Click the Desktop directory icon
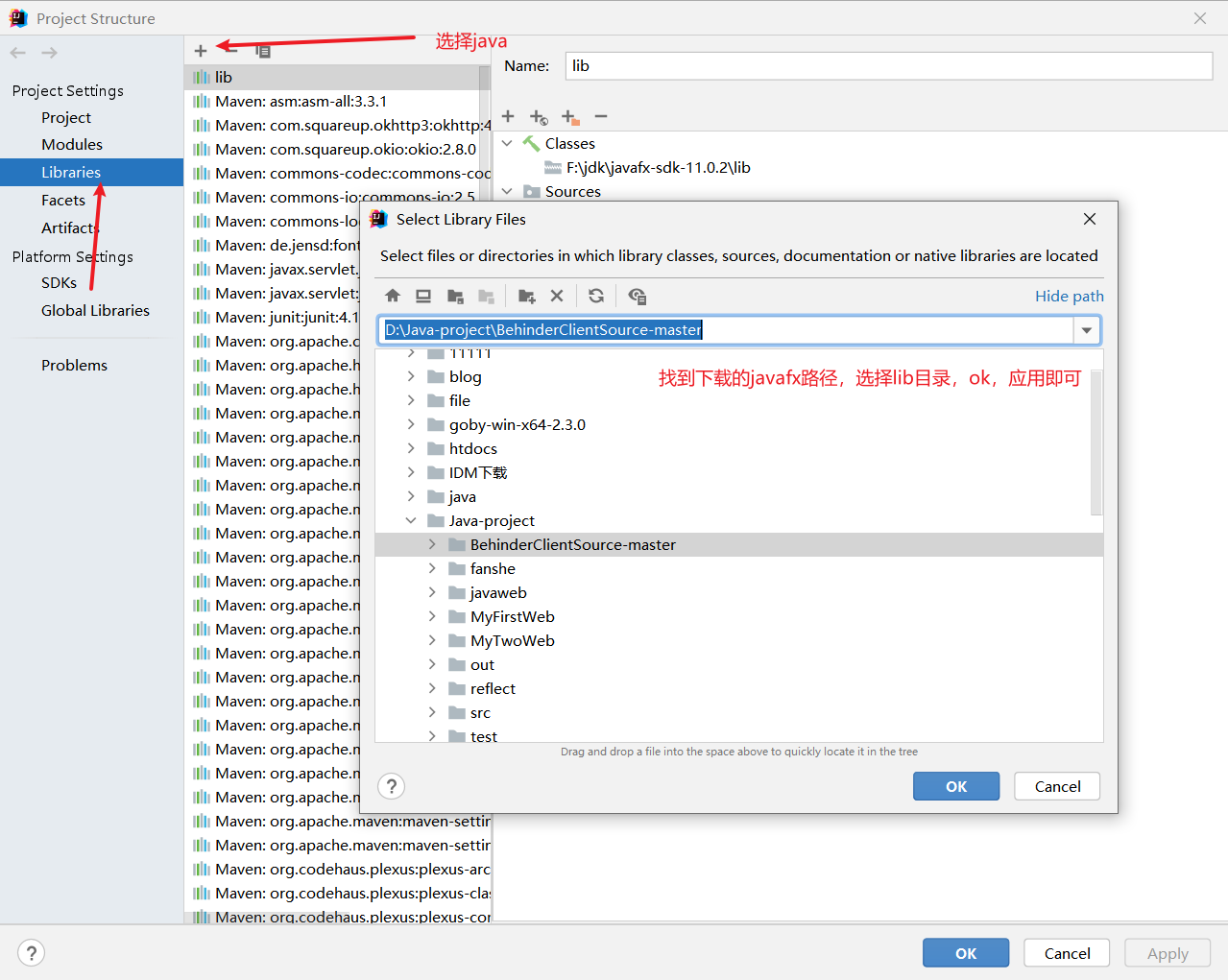Viewport: 1228px width, 980px height. pyautogui.click(x=423, y=296)
